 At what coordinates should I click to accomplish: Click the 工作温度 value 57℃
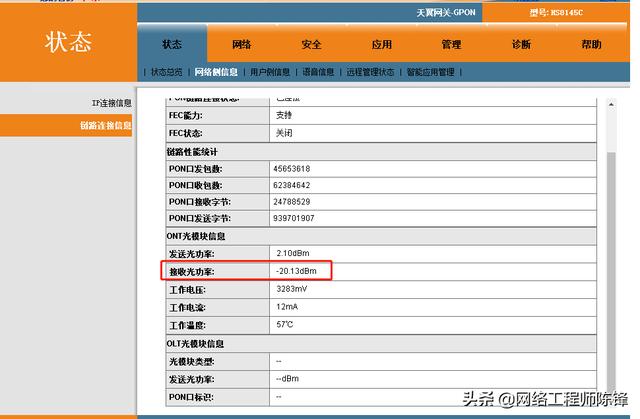284,325
